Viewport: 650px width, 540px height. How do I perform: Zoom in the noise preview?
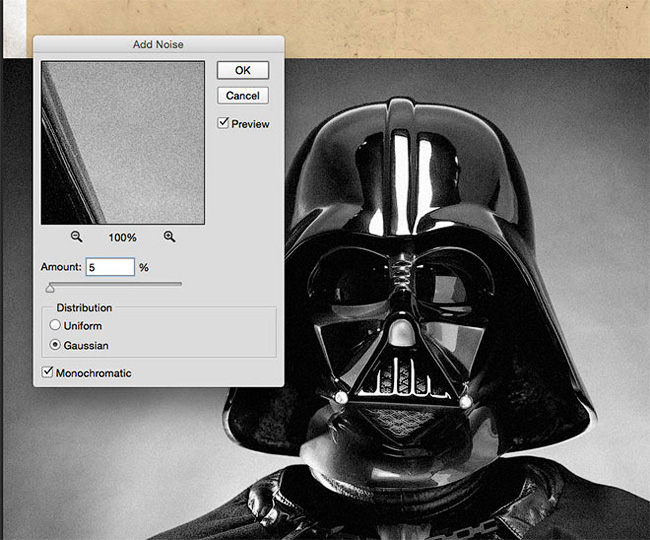(x=169, y=237)
